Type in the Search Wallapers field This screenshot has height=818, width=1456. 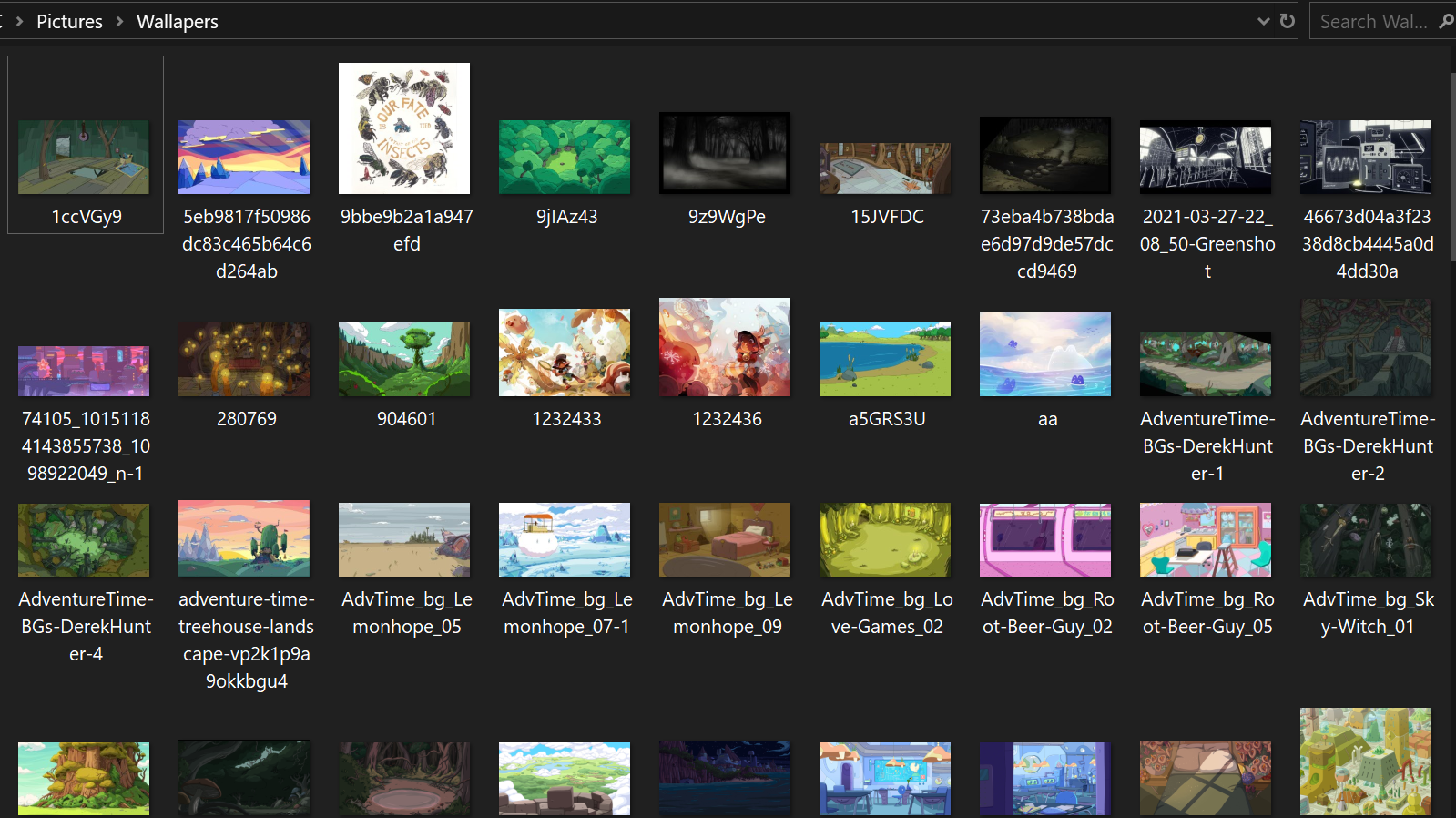(x=1372, y=21)
